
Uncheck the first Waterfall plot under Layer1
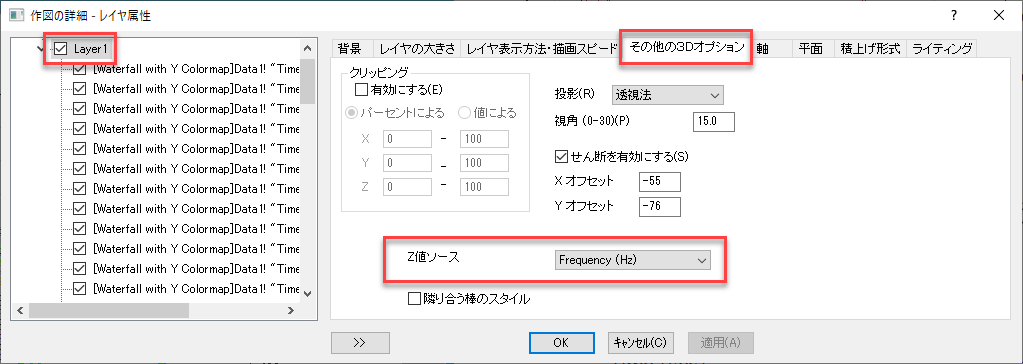click(x=80, y=69)
